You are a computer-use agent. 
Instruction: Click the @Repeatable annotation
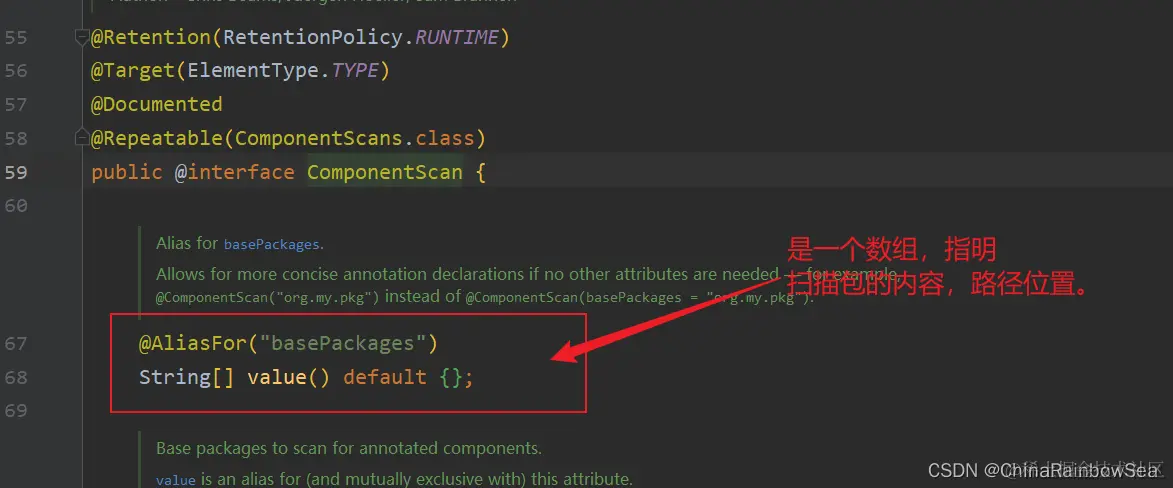[x=156, y=138]
